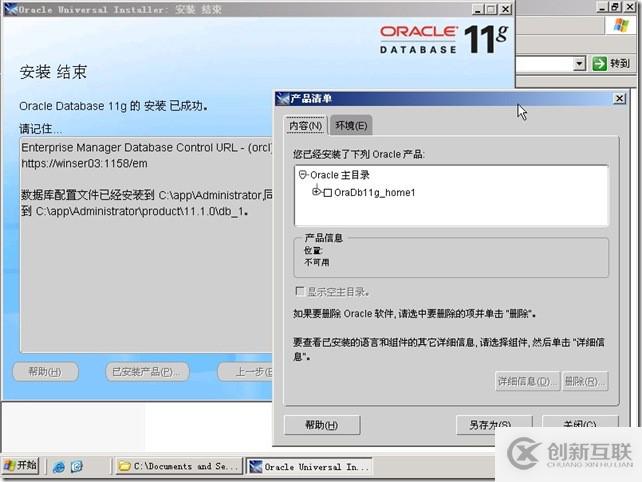Open the 开始 Start menu
Image resolution: width=642 pixels, height=482 pixels.
click(x=20, y=466)
